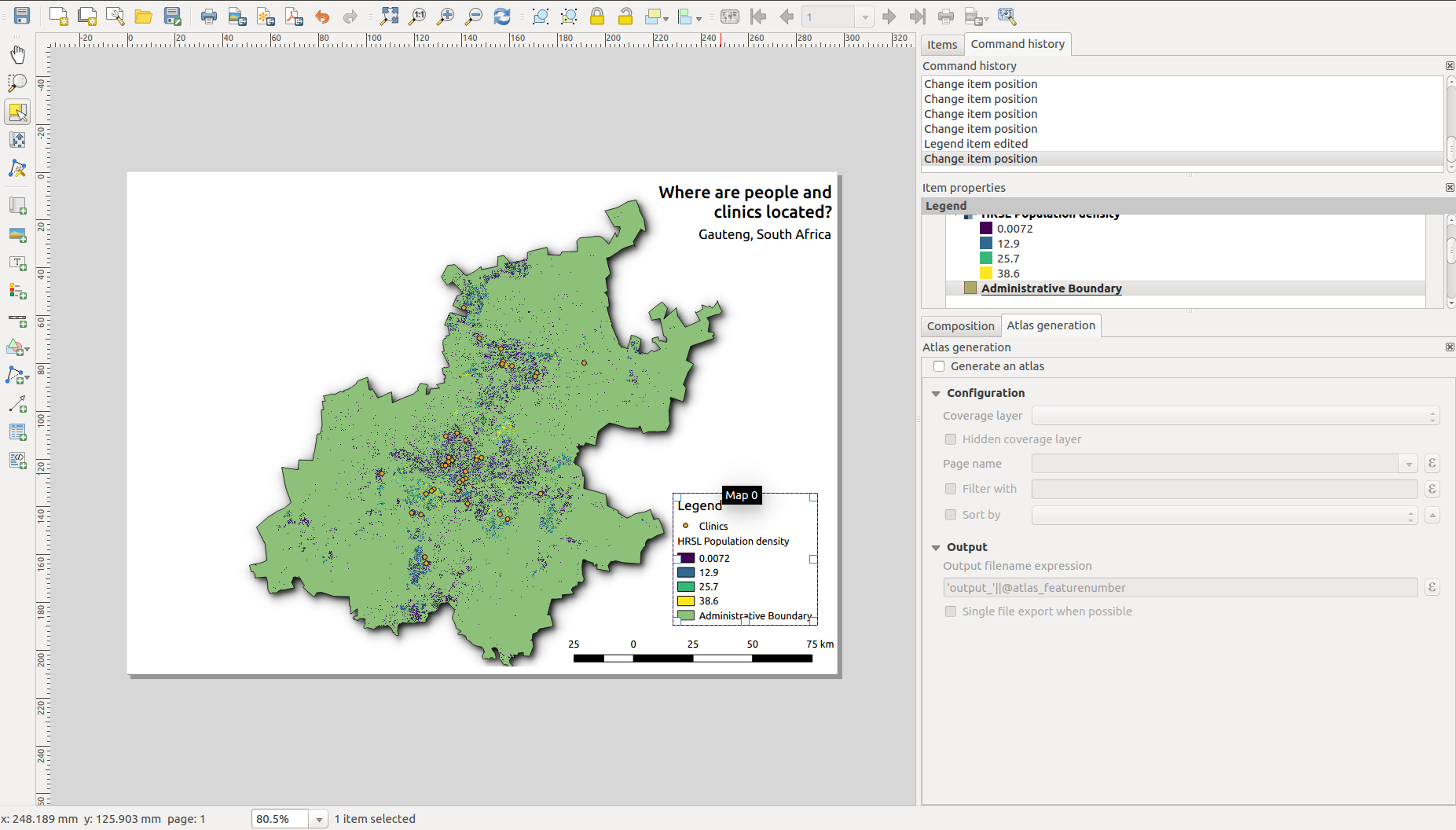Collapse the Output section
This screenshot has height=830, width=1456.
coord(936,547)
